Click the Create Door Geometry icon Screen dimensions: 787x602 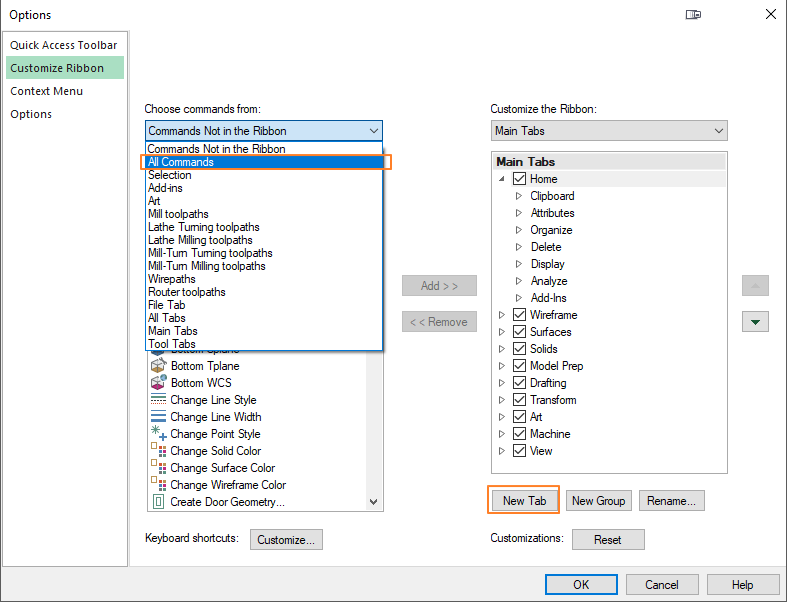coord(158,501)
